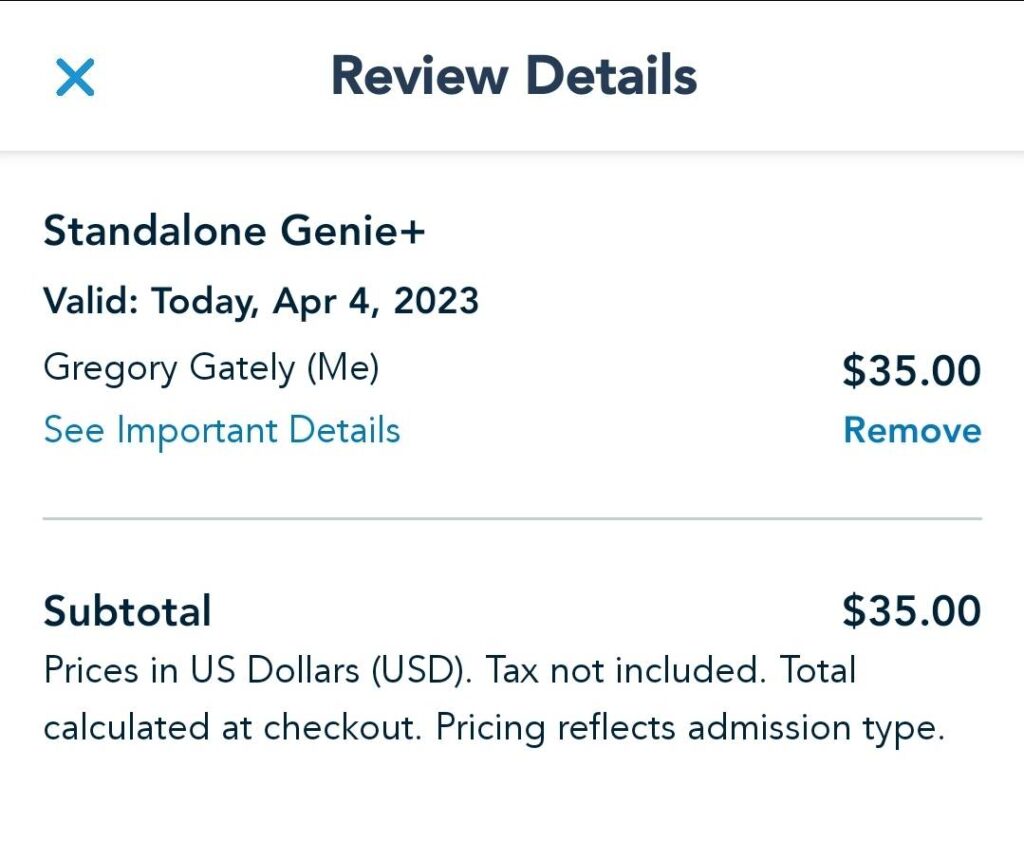Select the Standalone Genie+ product heading
The height and width of the screenshot is (842, 1024).
coord(234,232)
